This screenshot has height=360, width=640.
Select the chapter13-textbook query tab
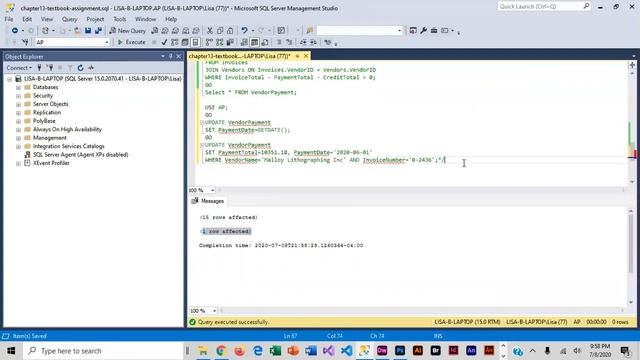point(240,56)
